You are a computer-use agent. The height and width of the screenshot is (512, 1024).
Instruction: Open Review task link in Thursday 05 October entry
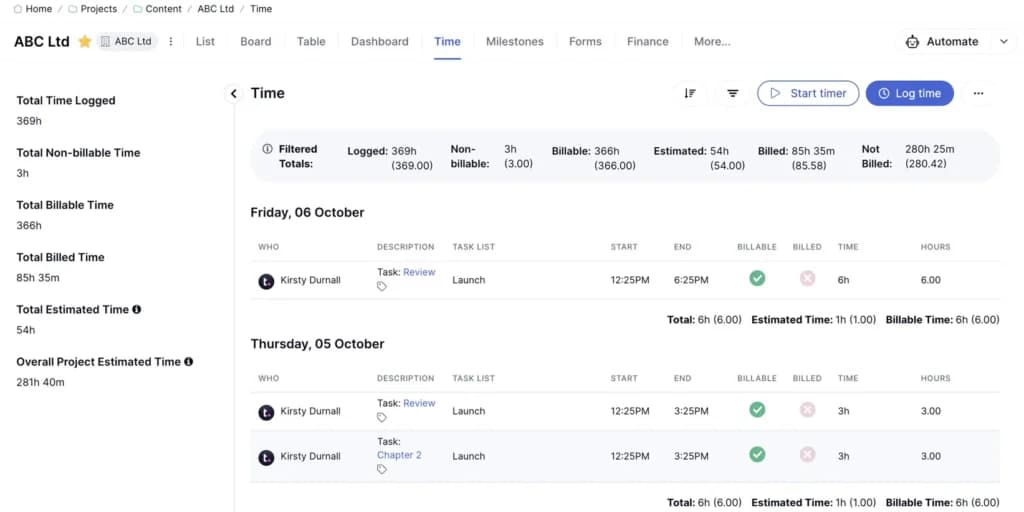point(419,404)
